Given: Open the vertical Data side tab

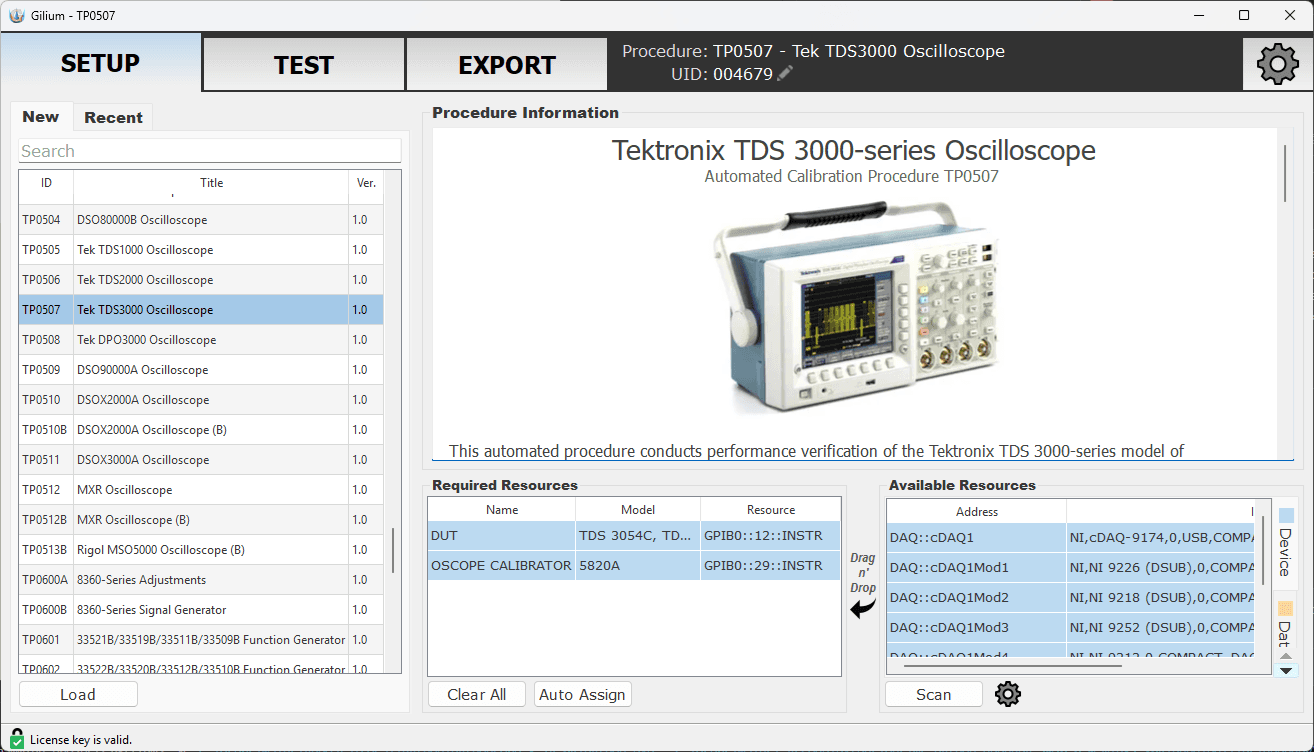Looking at the screenshot, I should click(x=1284, y=624).
